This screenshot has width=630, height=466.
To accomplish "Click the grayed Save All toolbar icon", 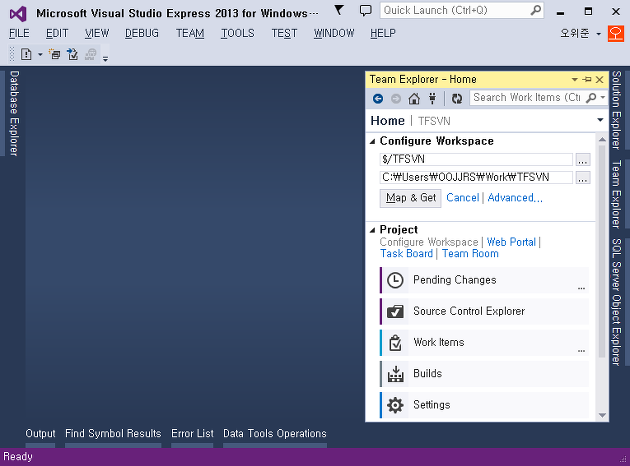I will point(91,54).
